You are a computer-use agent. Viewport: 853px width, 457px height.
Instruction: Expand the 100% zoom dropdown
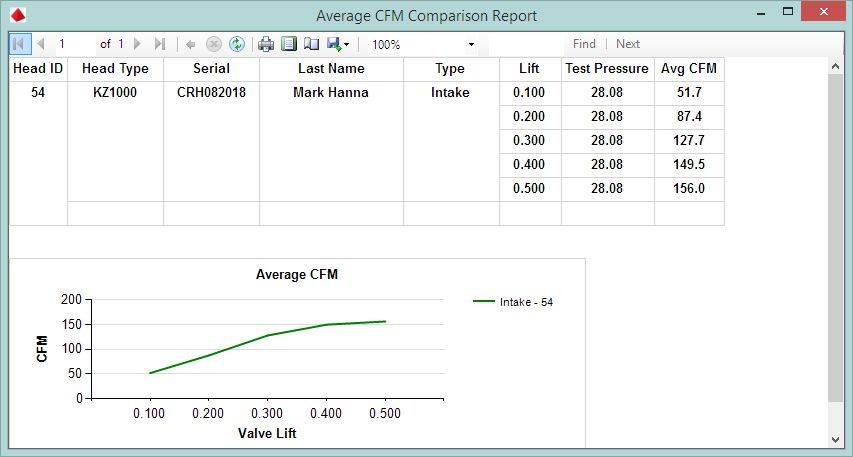coord(471,45)
